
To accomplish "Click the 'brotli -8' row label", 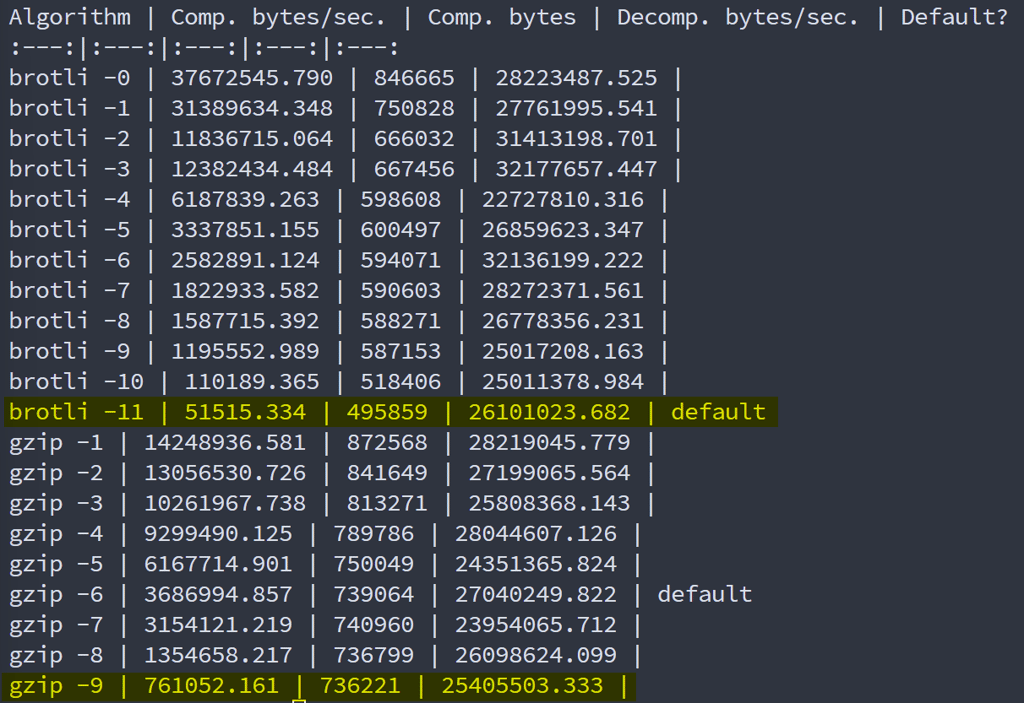I will [x=70, y=321].
